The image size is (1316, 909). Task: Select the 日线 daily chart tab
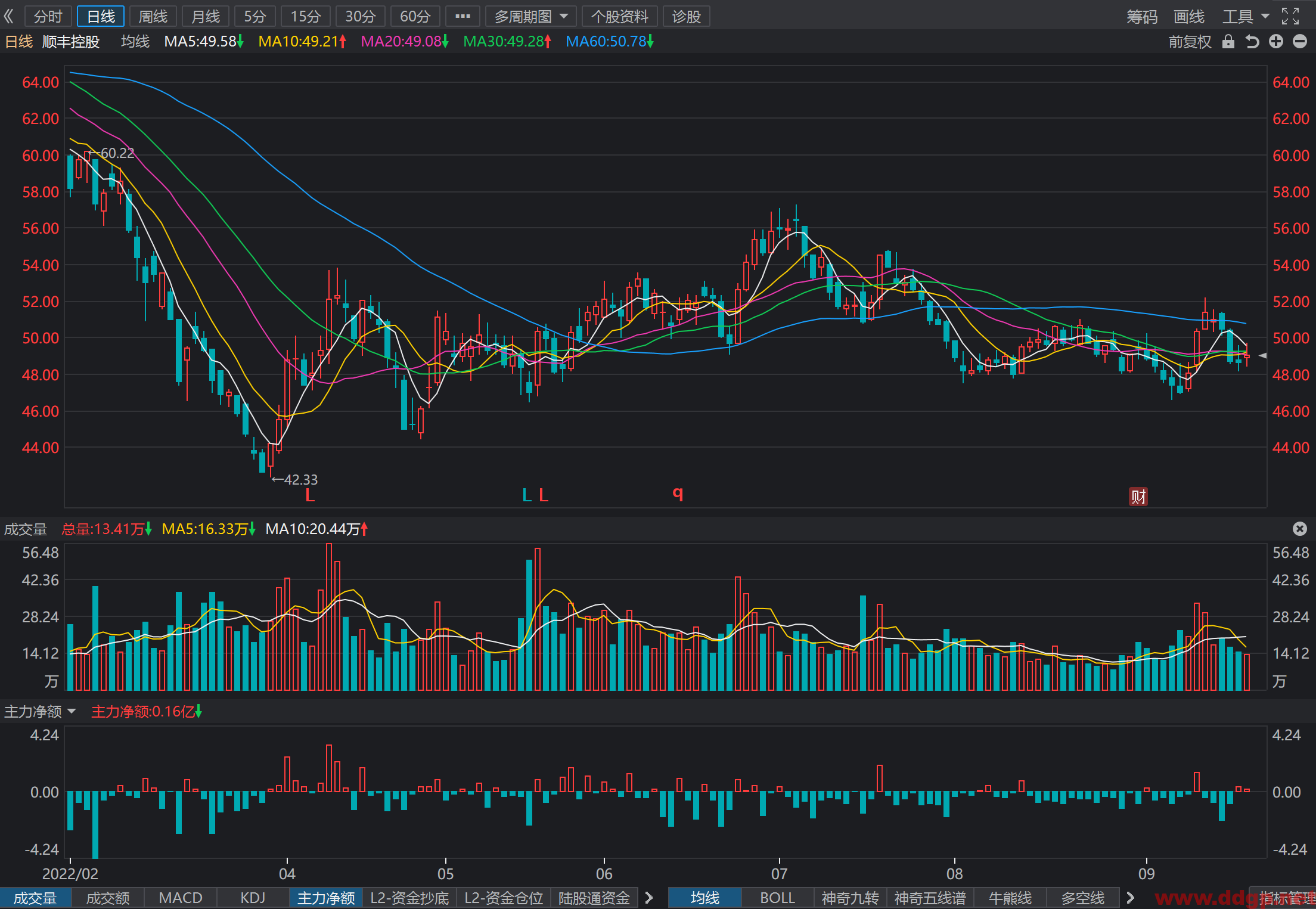[101, 16]
